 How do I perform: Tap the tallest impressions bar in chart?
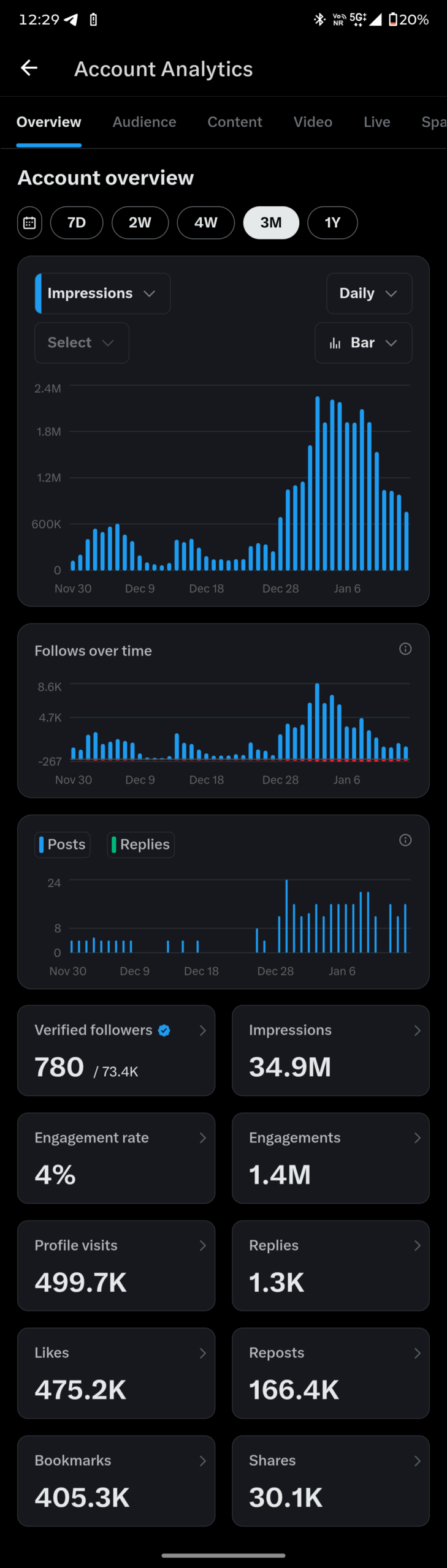[x=318, y=484]
